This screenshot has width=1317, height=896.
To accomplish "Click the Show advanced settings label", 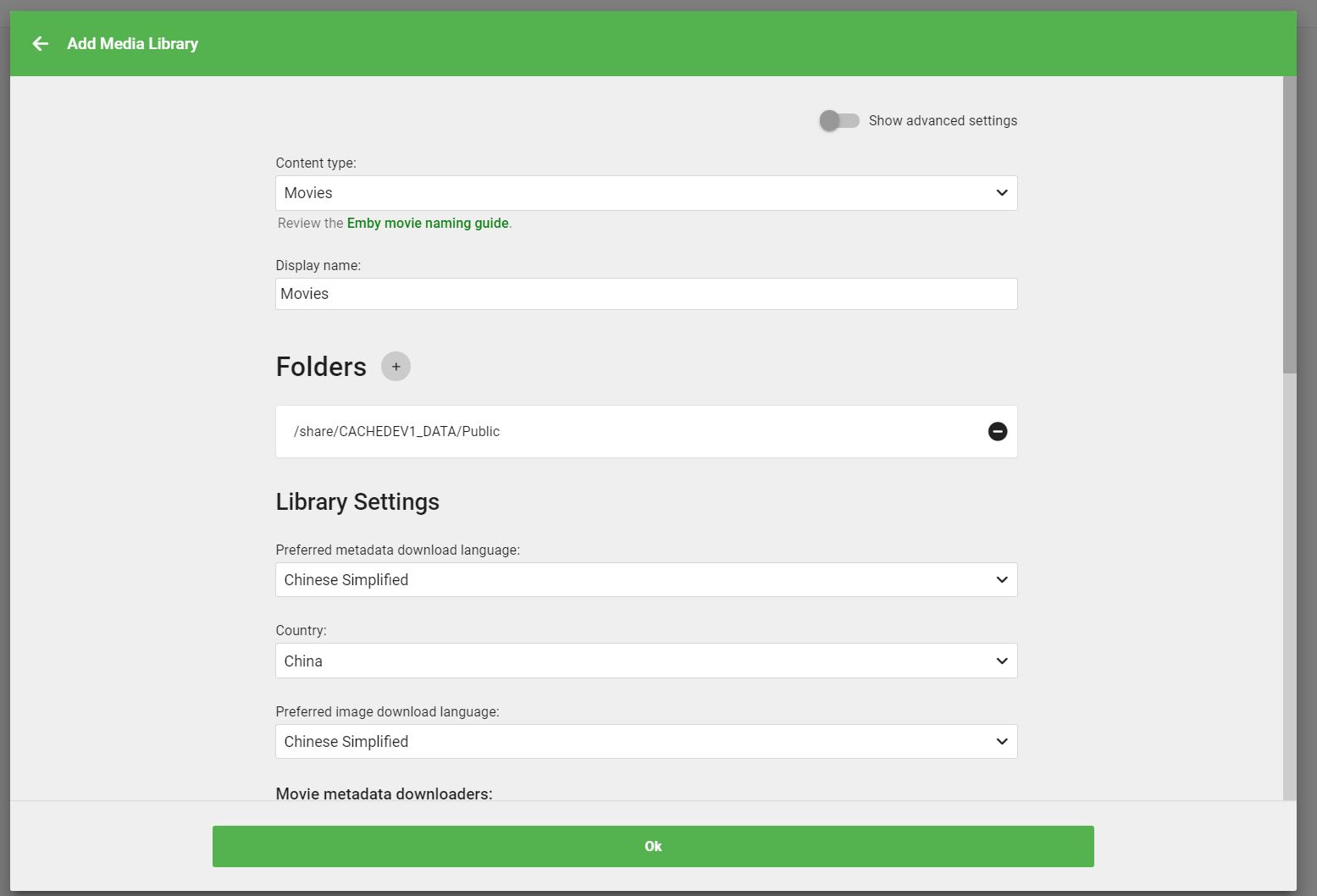I will point(943,120).
